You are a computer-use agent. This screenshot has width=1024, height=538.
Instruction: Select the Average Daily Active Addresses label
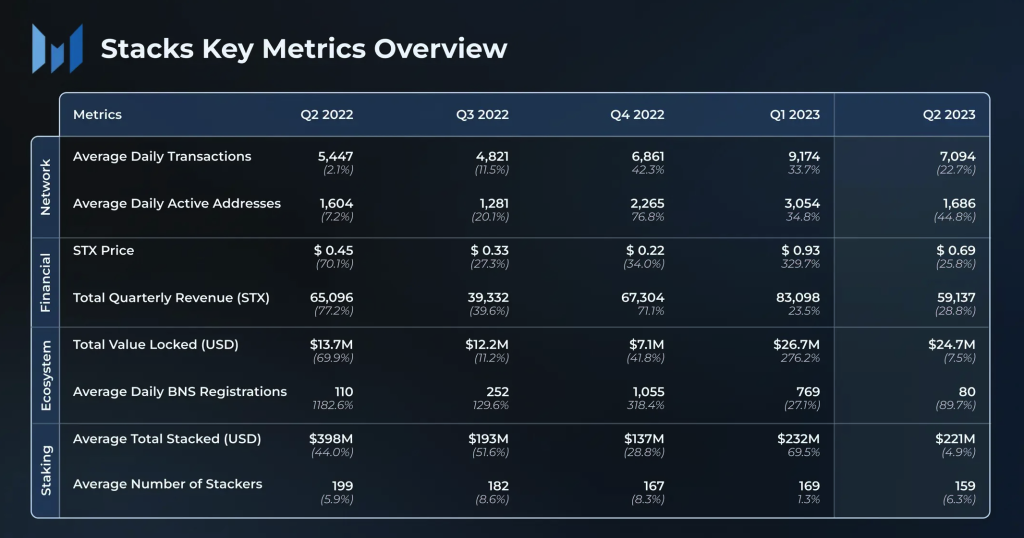177,204
